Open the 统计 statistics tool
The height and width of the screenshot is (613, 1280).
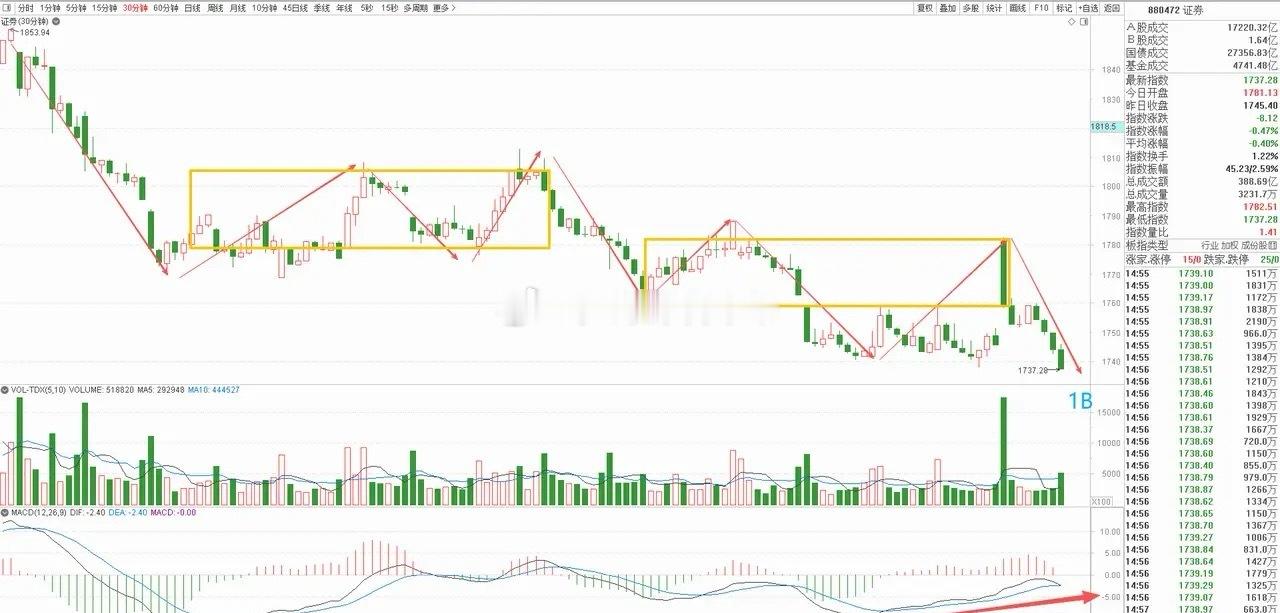coord(994,7)
